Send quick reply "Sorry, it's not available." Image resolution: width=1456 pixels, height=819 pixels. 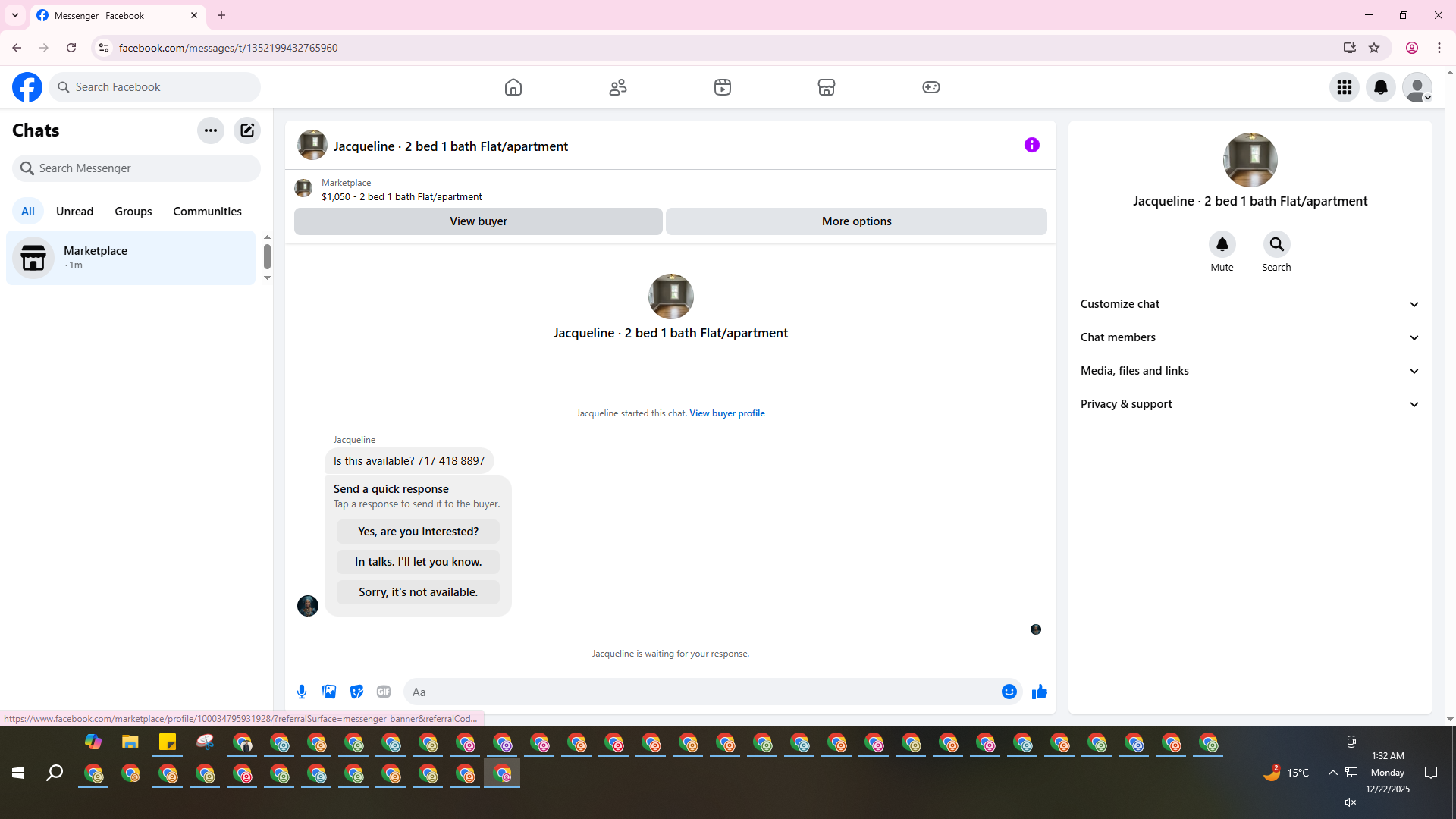coord(419,592)
